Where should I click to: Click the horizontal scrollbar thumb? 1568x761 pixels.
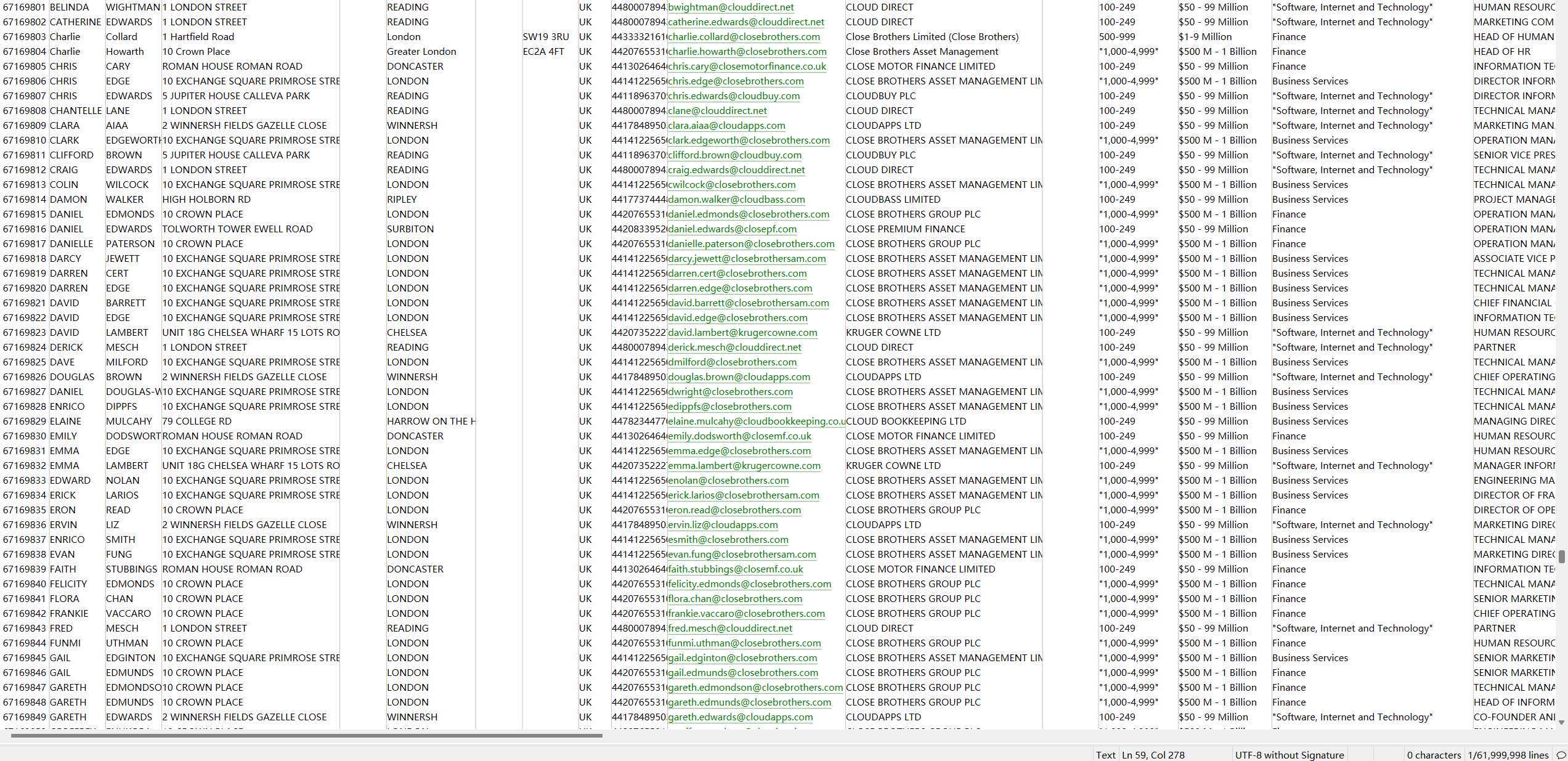[x=306, y=735]
